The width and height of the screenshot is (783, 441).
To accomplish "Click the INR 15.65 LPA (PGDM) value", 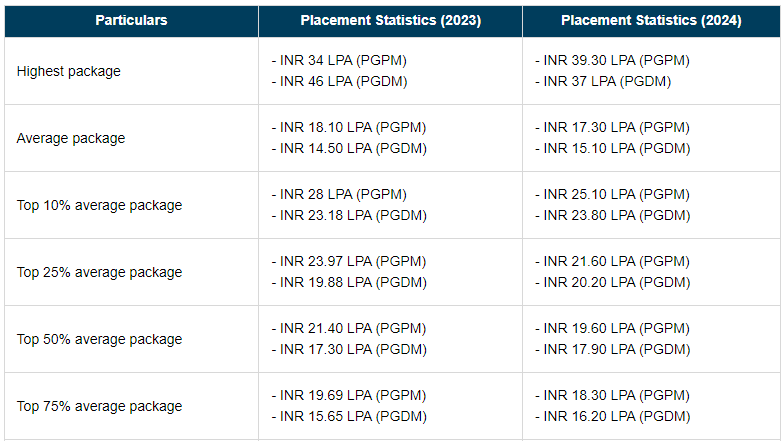I will tap(349, 416).
